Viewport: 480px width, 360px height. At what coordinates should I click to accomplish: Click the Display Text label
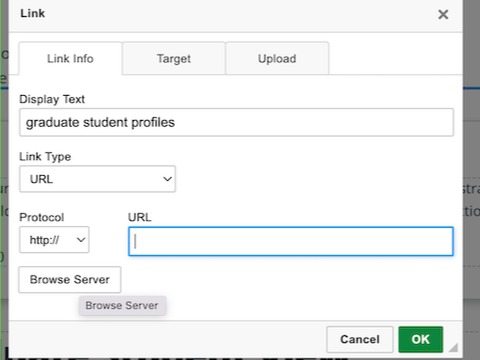[x=52, y=99]
